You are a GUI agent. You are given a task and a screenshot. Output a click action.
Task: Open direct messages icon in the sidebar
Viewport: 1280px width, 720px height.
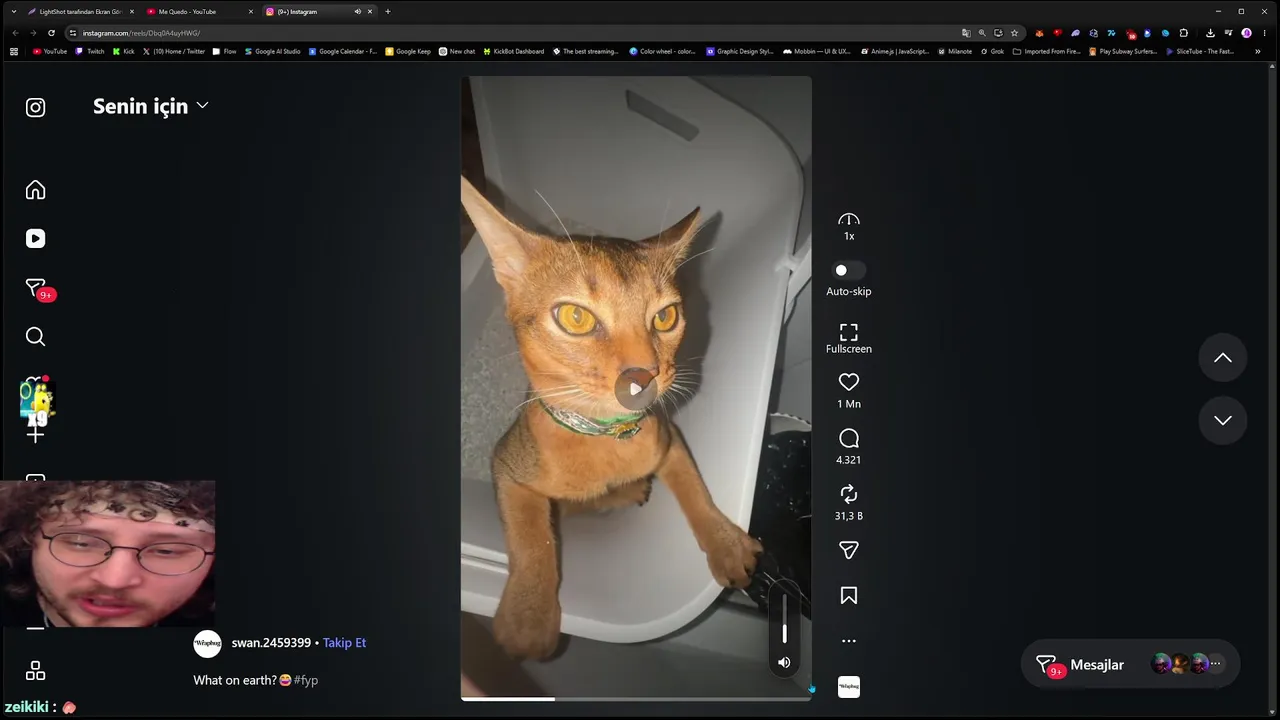[35, 288]
